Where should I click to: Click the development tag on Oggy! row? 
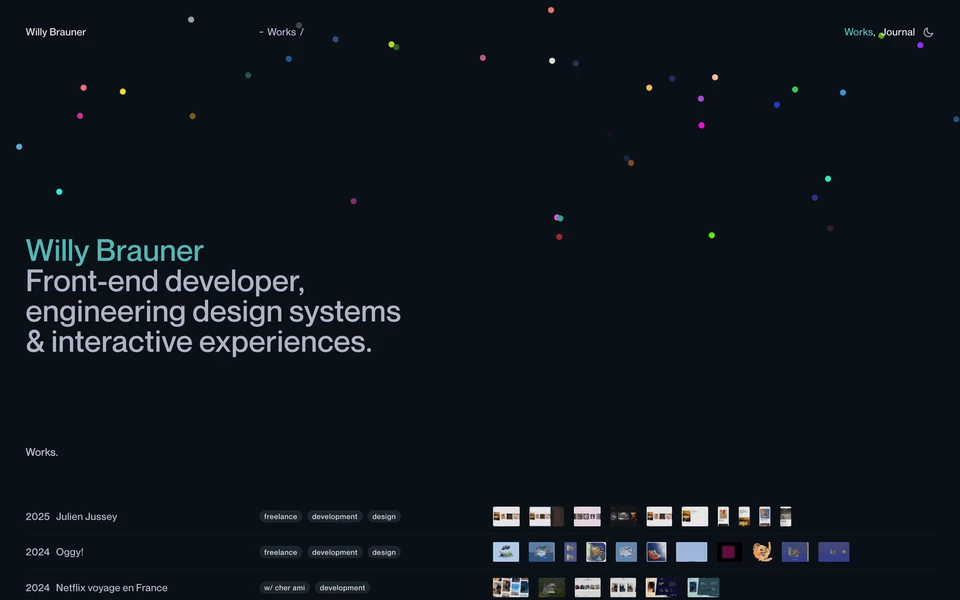pos(334,552)
